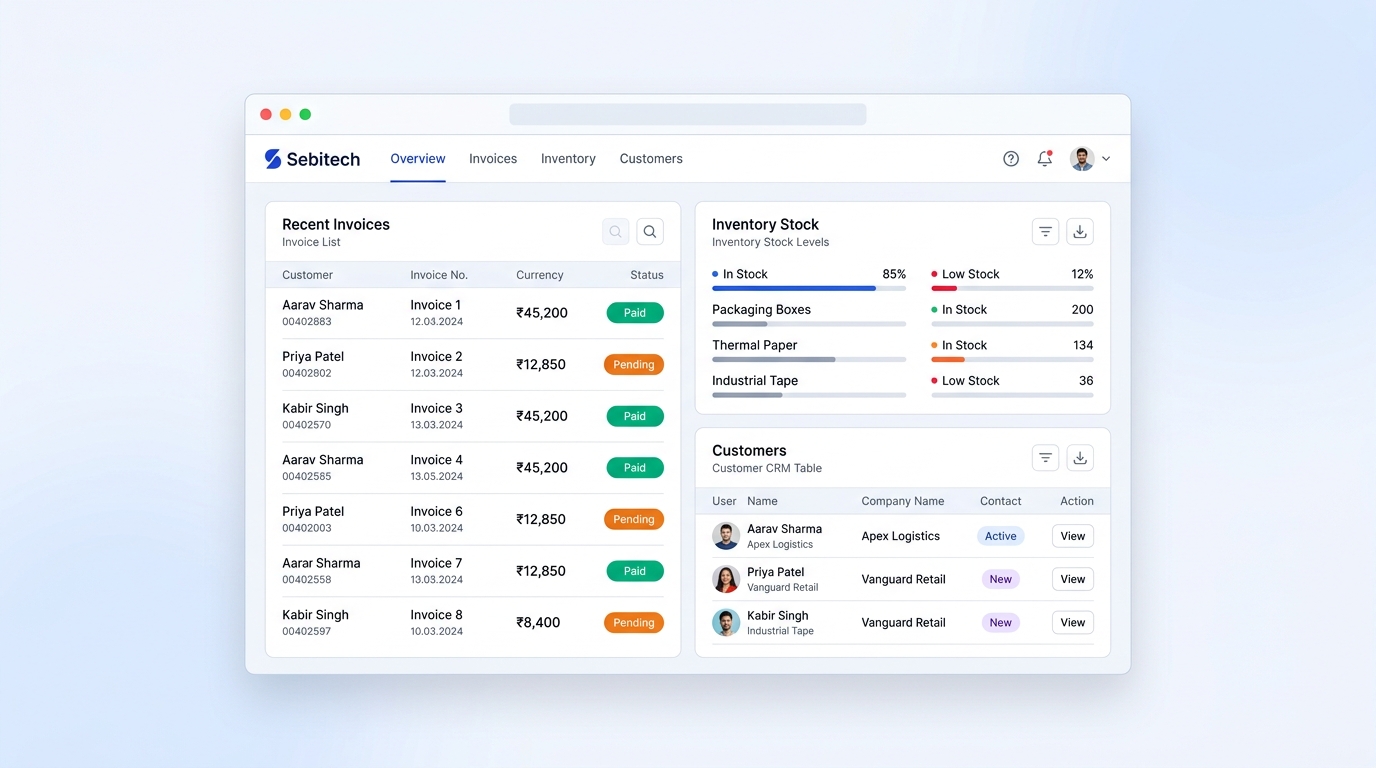1376x768 pixels.
Task: Click the stock value 134
Action: click(x=1083, y=345)
